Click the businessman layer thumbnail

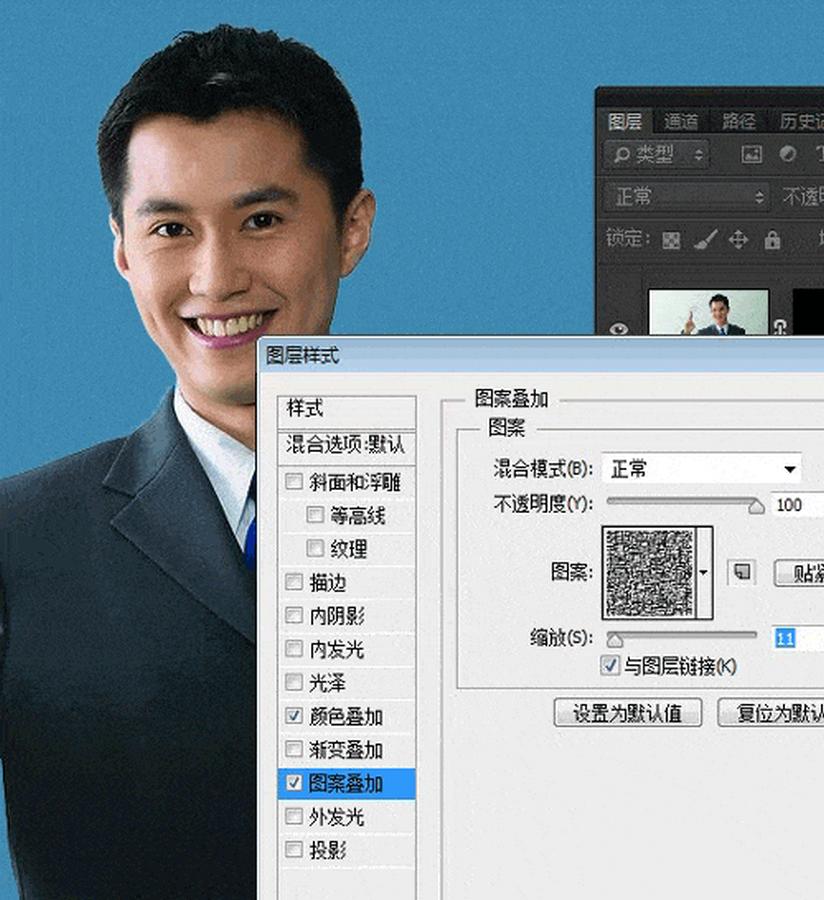coord(710,311)
